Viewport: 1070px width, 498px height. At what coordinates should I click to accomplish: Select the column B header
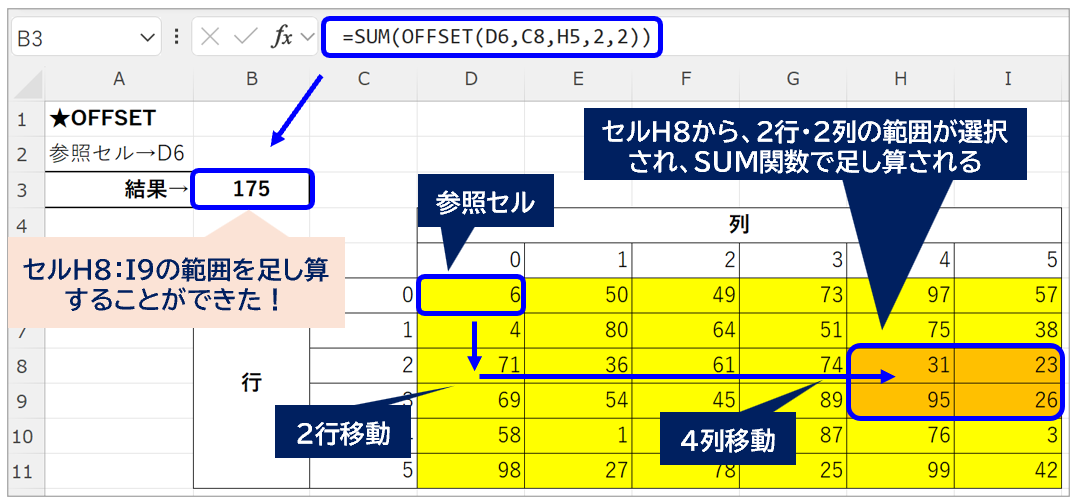251,80
